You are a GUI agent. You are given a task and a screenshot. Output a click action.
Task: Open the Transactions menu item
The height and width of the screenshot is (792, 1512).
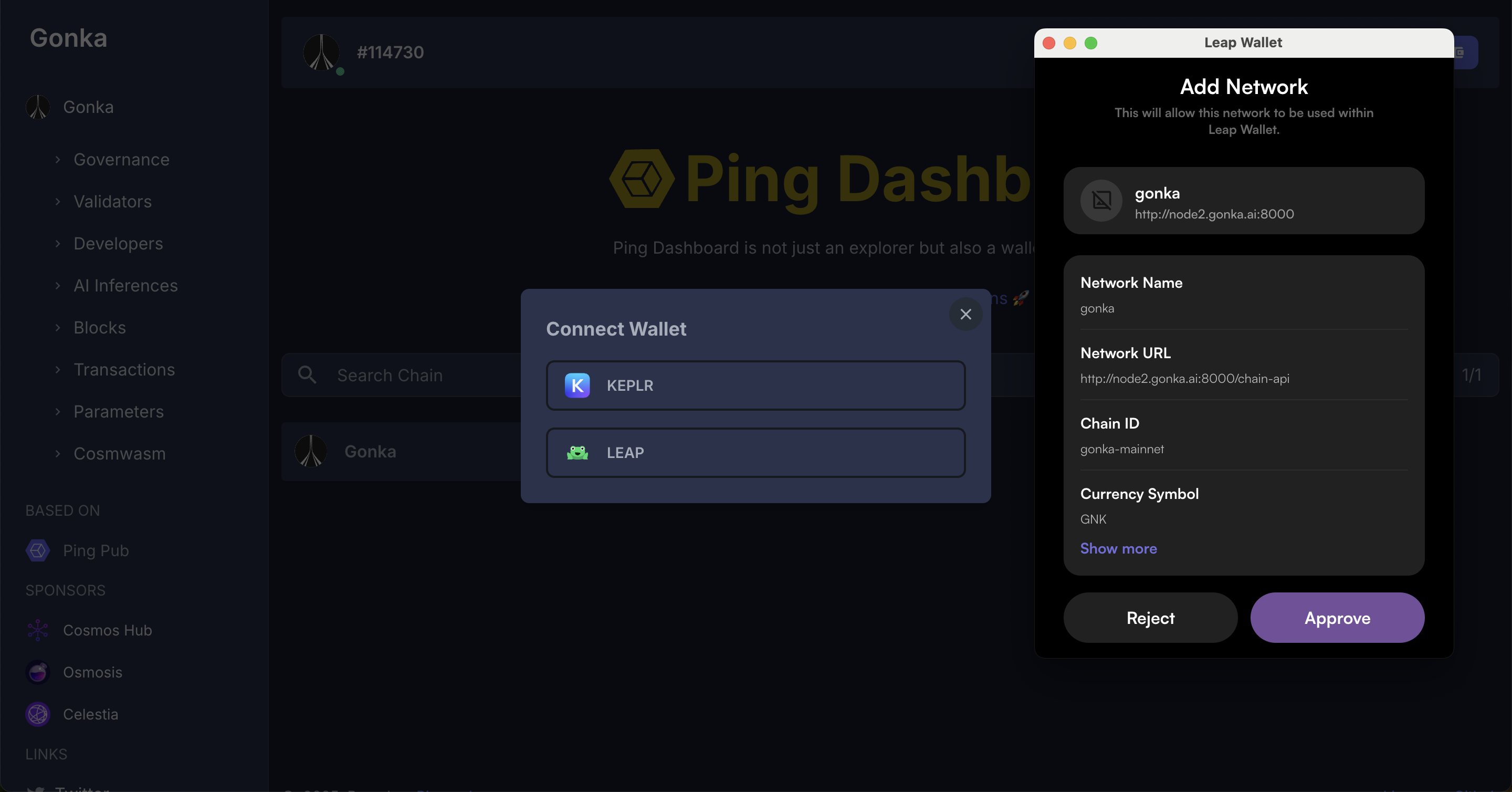[124, 369]
